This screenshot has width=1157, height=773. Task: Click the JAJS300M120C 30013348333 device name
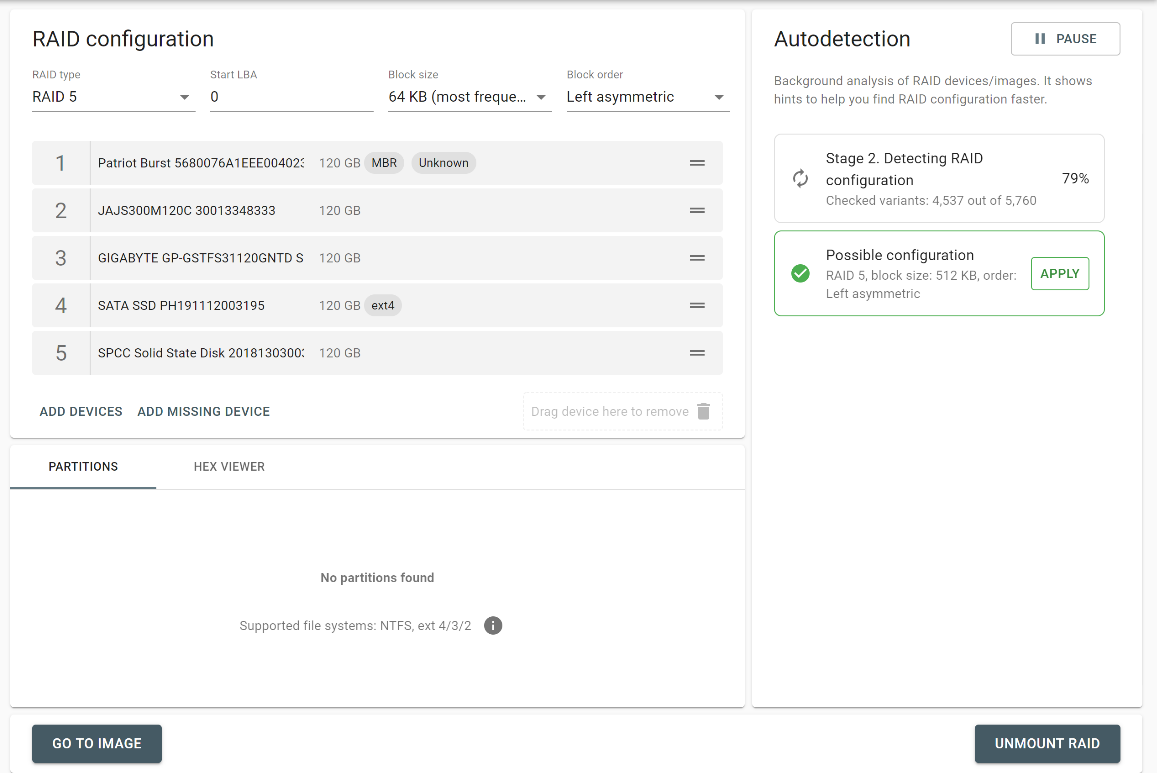187,210
